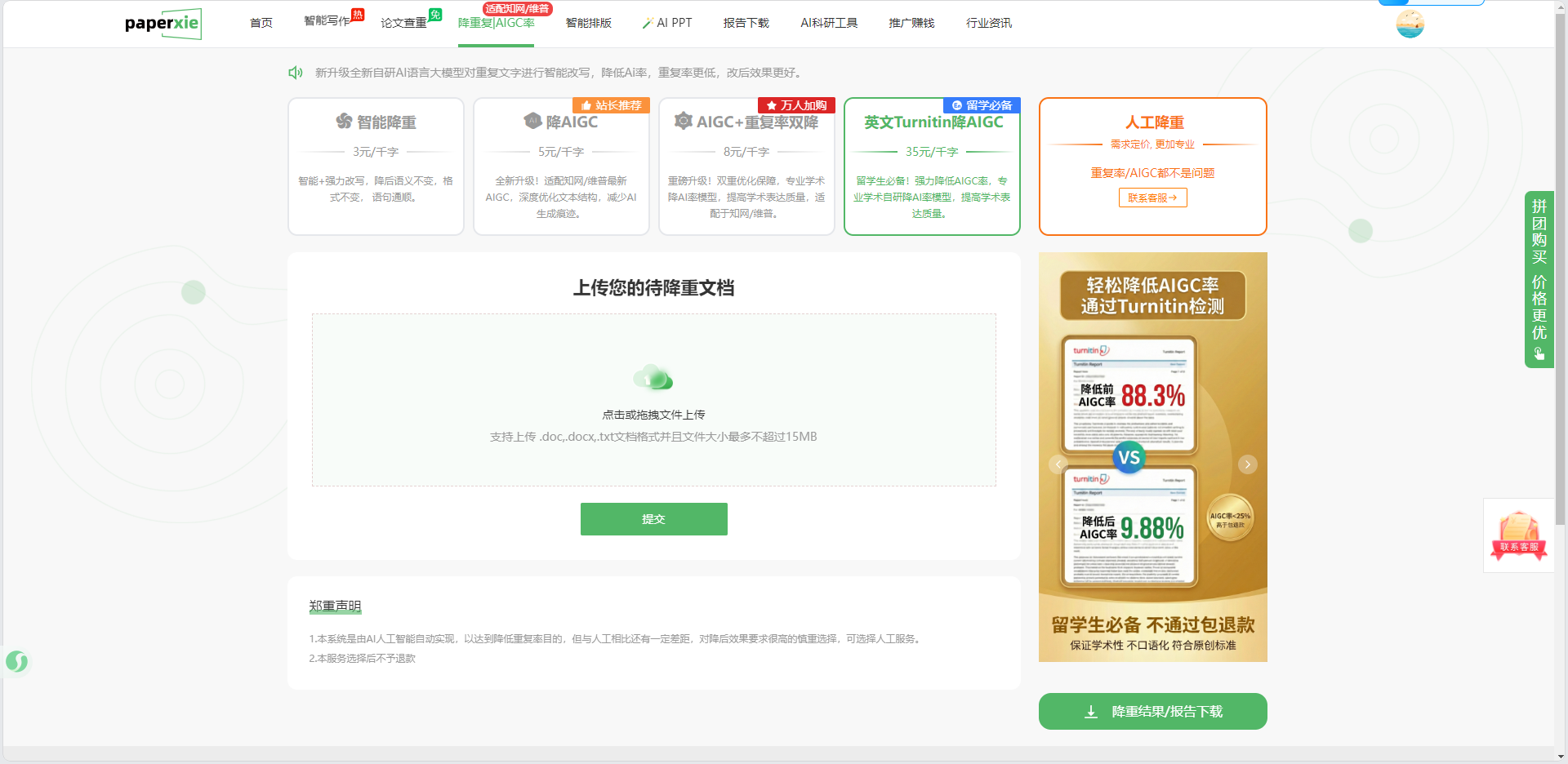Click the pencil icon beside AI PPT

point(648,22)
